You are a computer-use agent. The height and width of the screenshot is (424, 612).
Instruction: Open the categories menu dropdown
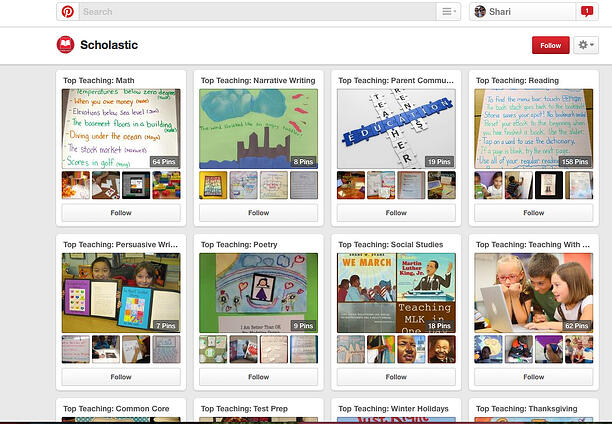tap(448, 12)
